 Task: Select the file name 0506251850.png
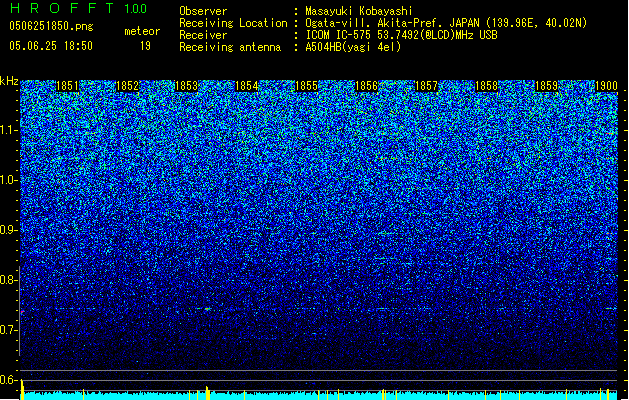(x=51, y=26)
